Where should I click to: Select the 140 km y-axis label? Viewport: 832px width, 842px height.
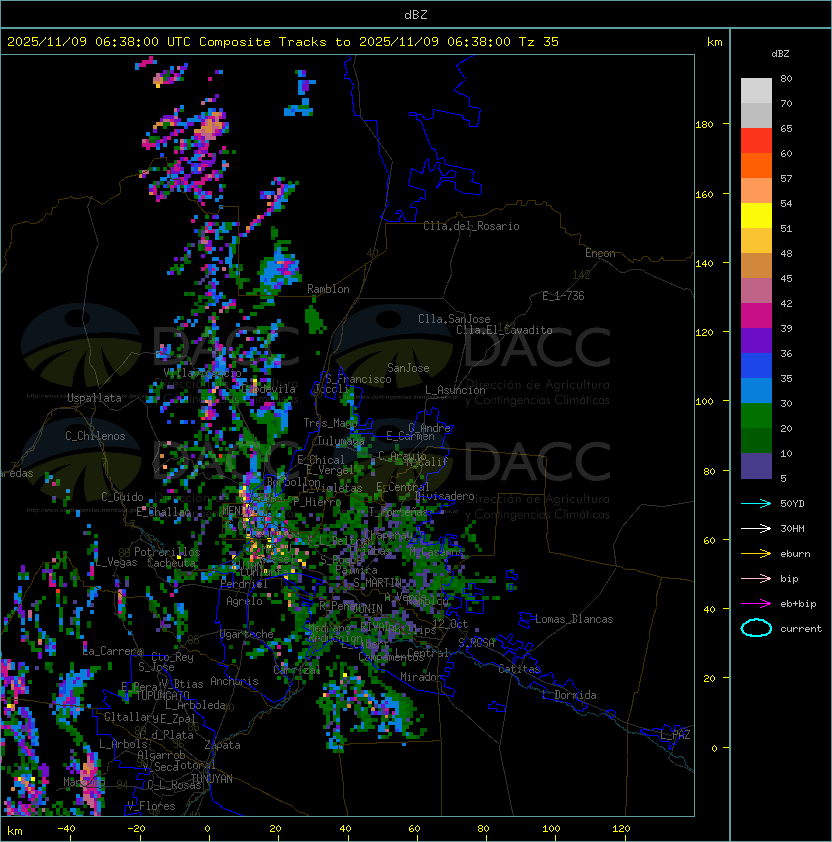704,264
